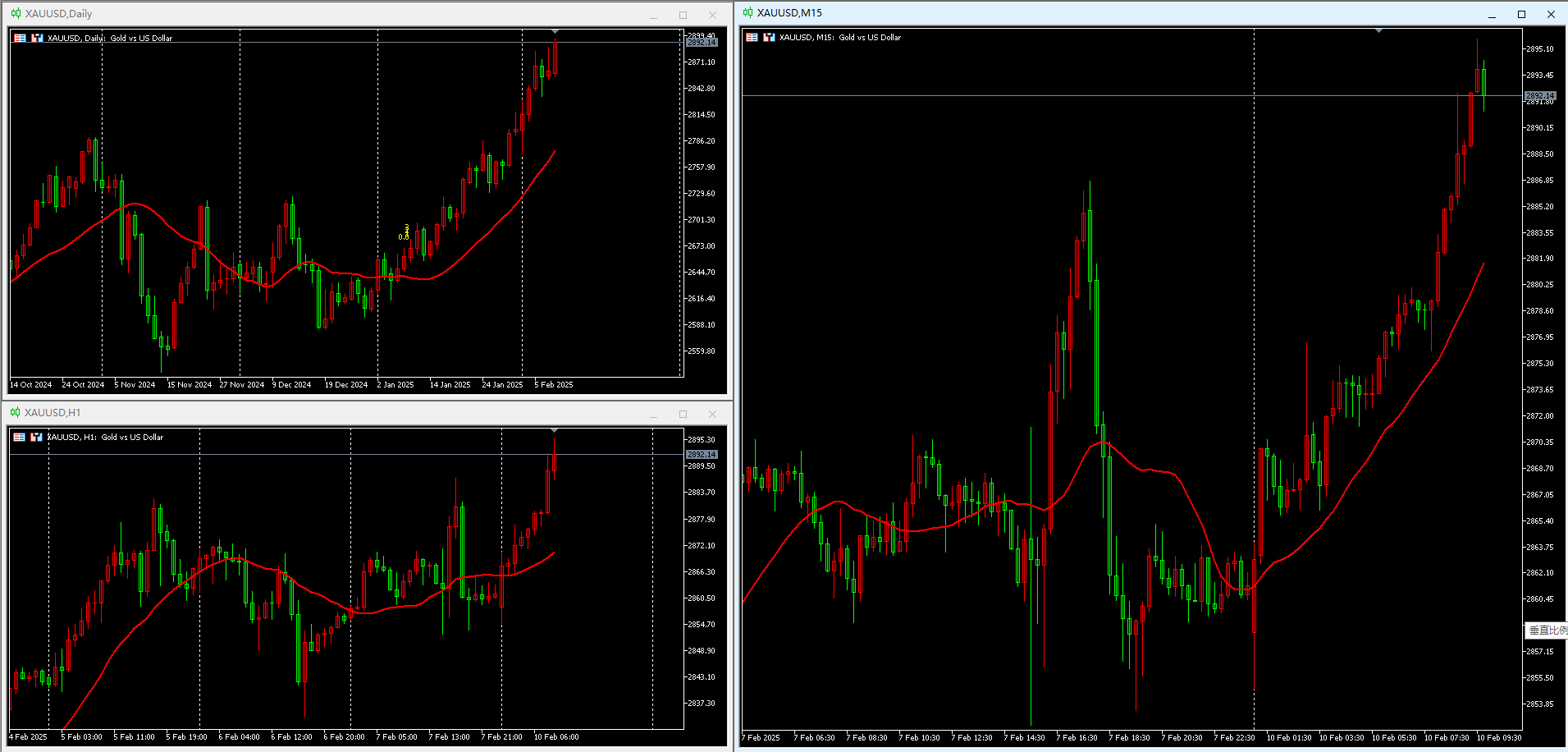Screen dimensions: 1568x752
Task: Maximize the XAUUSD,H1 chart window
Action: pyautogui.click(x=683, y=414)
